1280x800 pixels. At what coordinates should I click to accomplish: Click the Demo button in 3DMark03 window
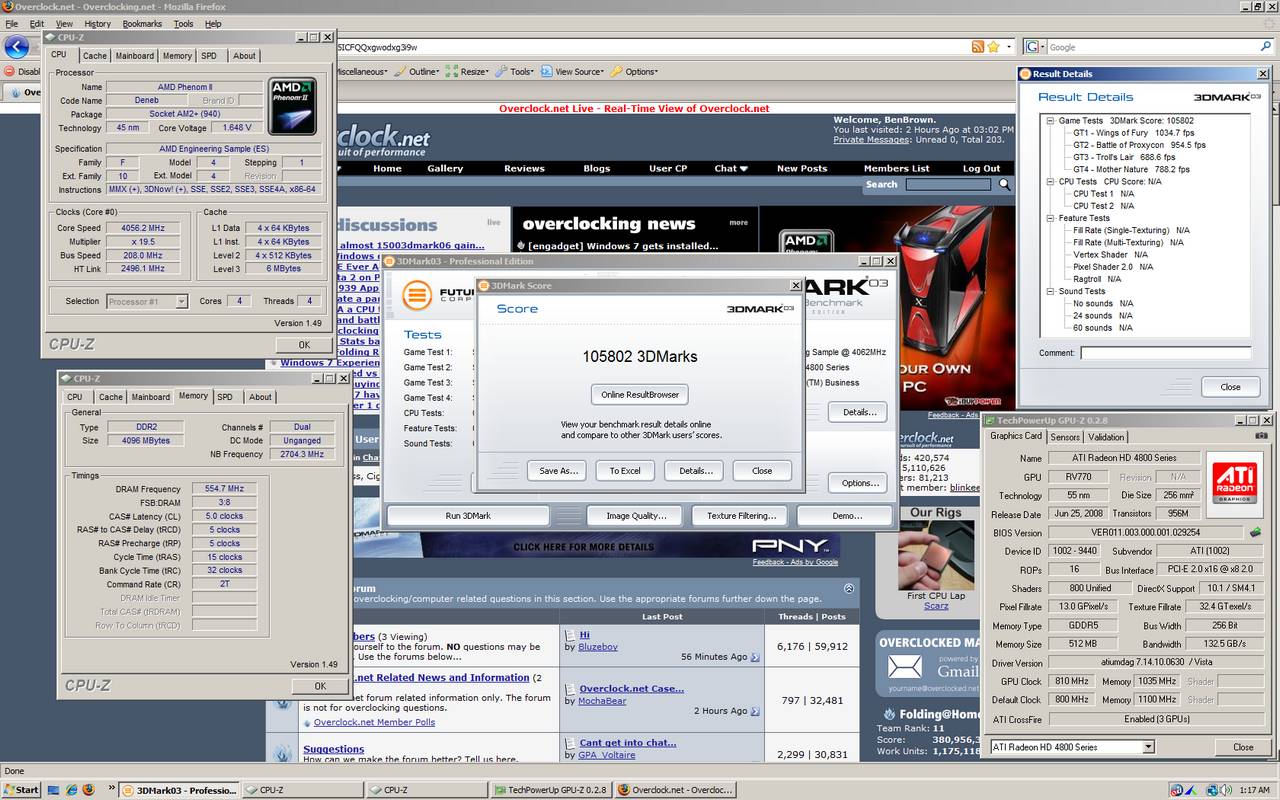pos(847,516)
